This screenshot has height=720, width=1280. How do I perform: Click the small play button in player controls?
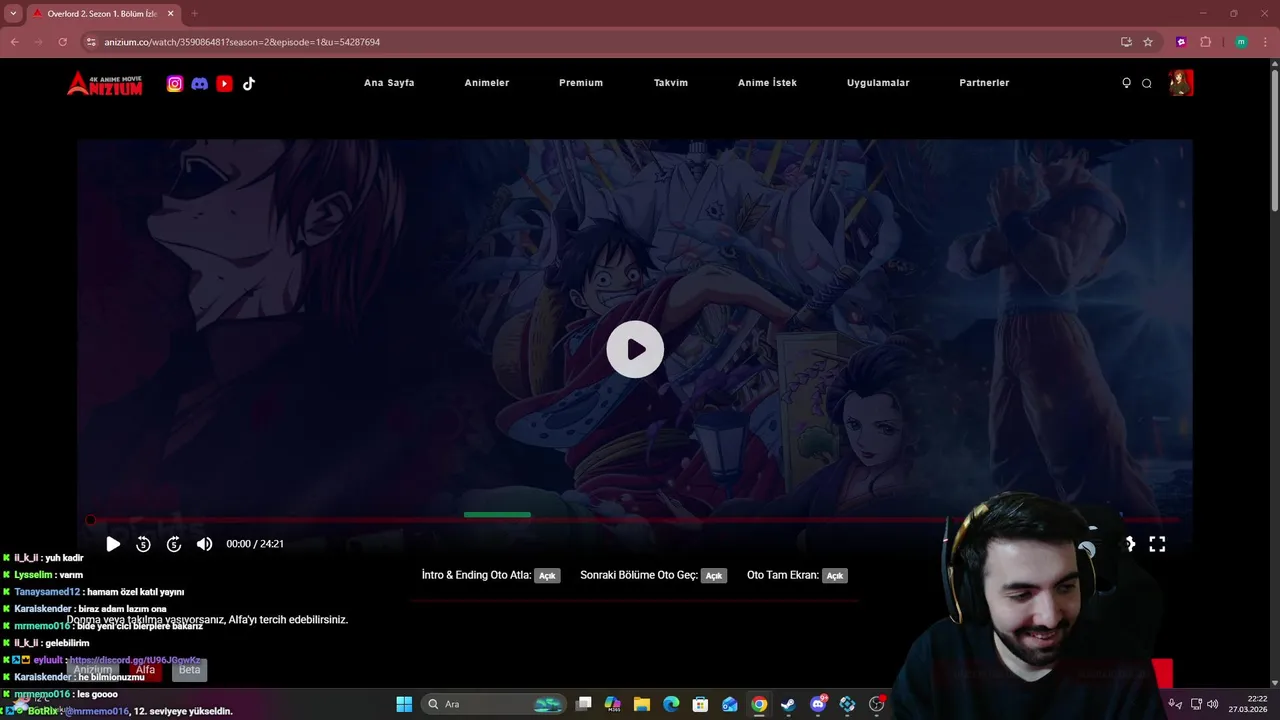point(113,544)
